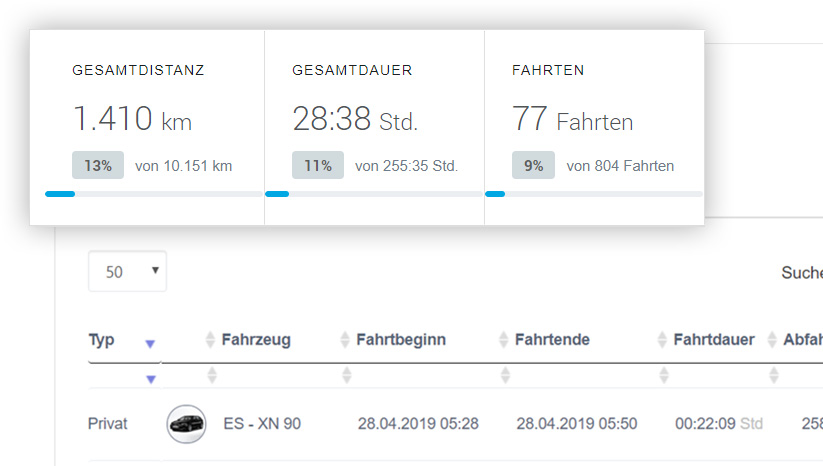Click the GESAMTDISTANZ card heading
Image resolution: width=823 pixels, height=466 pixels.
tap(139, 70)
